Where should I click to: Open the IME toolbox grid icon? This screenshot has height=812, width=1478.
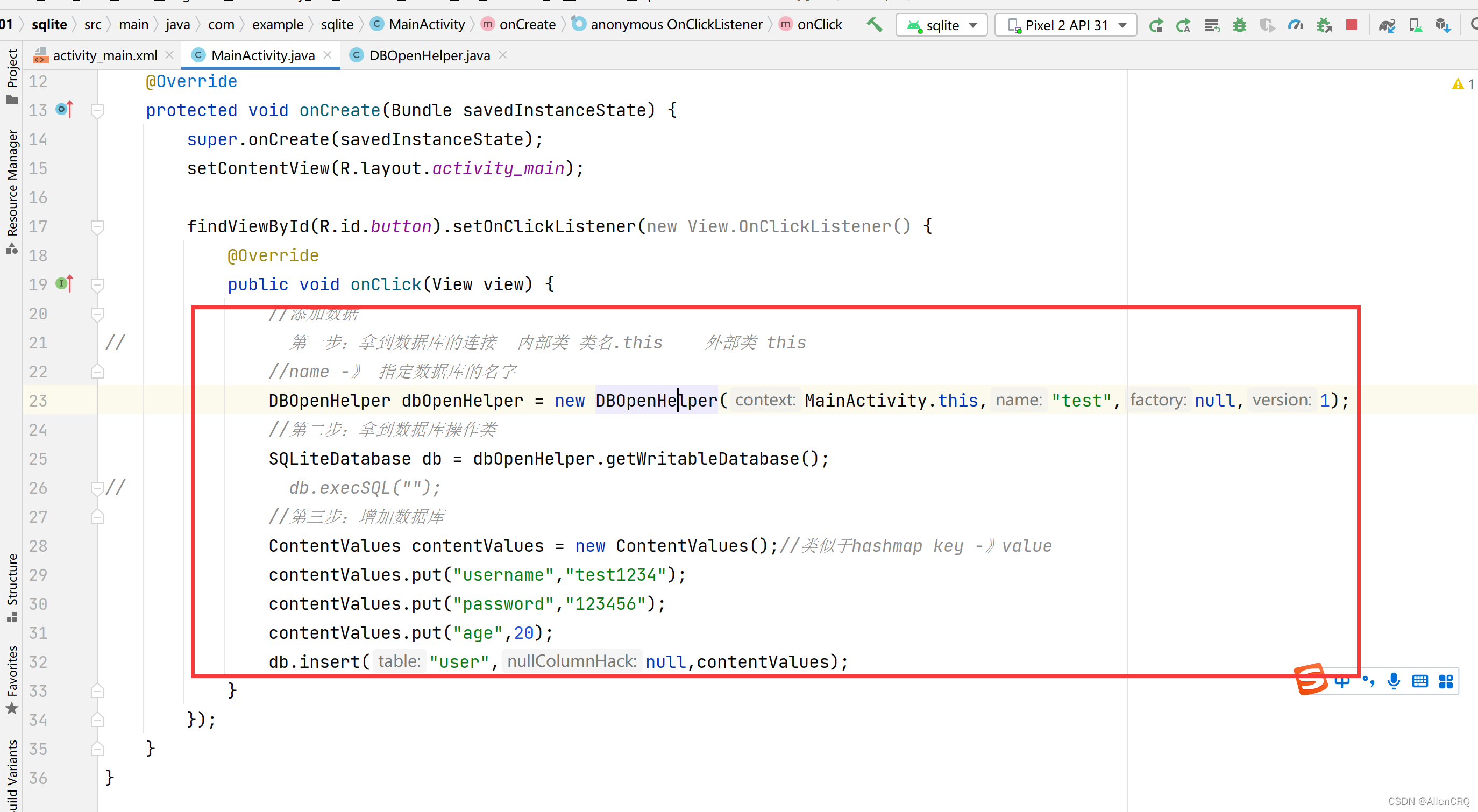tap(1446, 681)
